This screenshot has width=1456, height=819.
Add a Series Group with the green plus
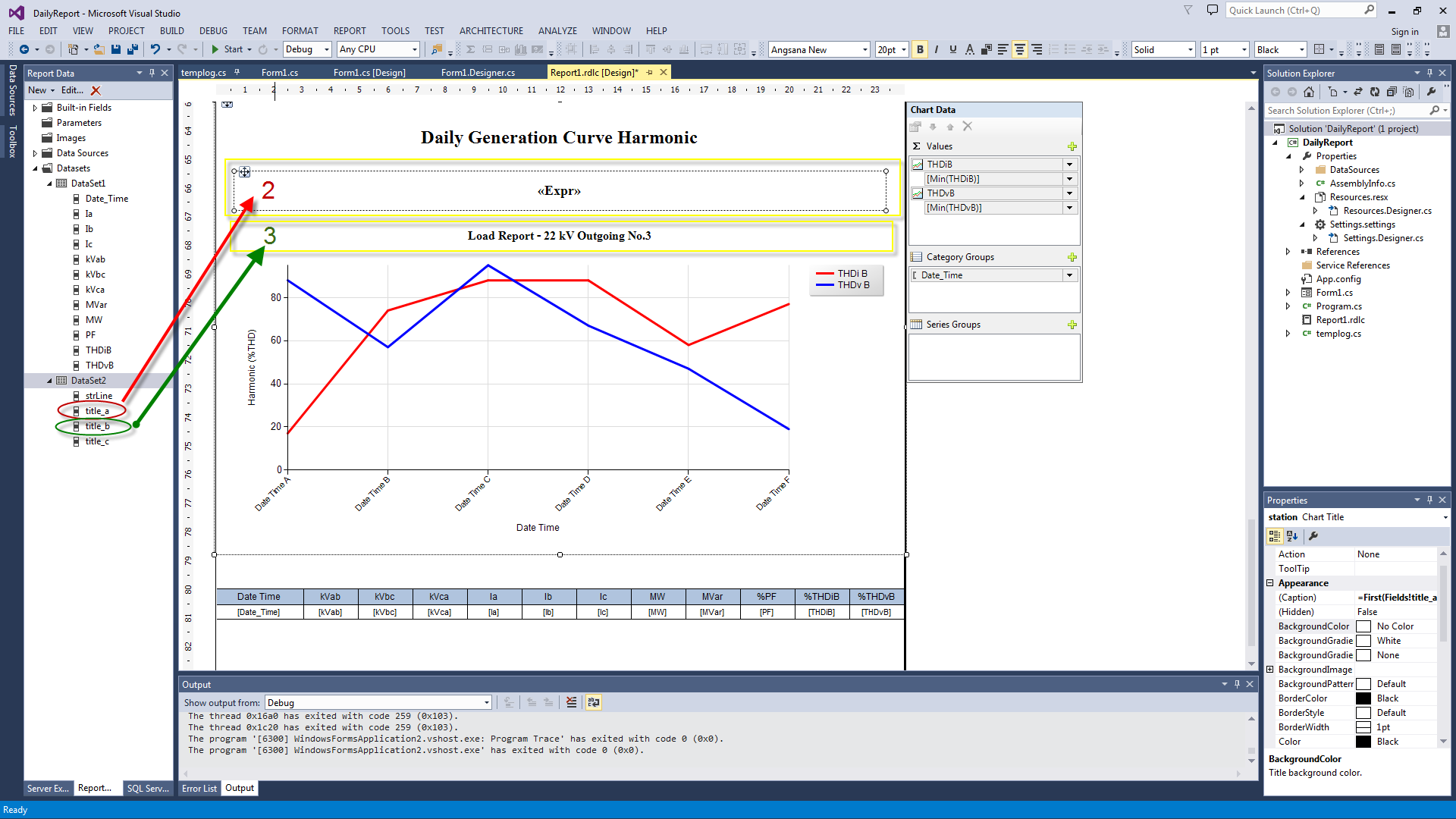1072,325
